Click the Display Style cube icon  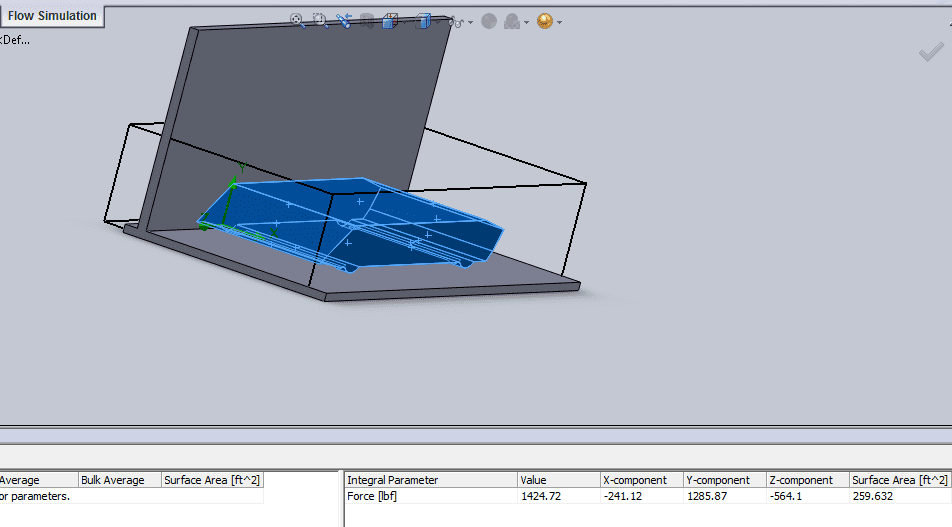coord(423,21)
